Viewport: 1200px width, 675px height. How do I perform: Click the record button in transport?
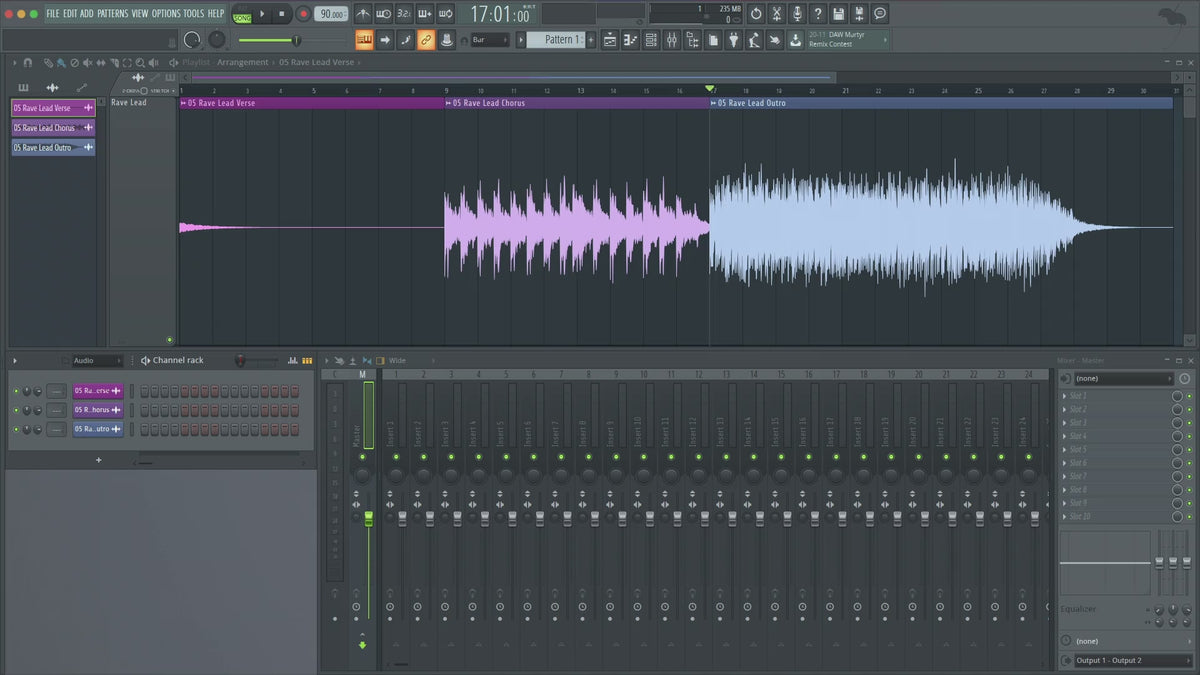coord(303,14)
